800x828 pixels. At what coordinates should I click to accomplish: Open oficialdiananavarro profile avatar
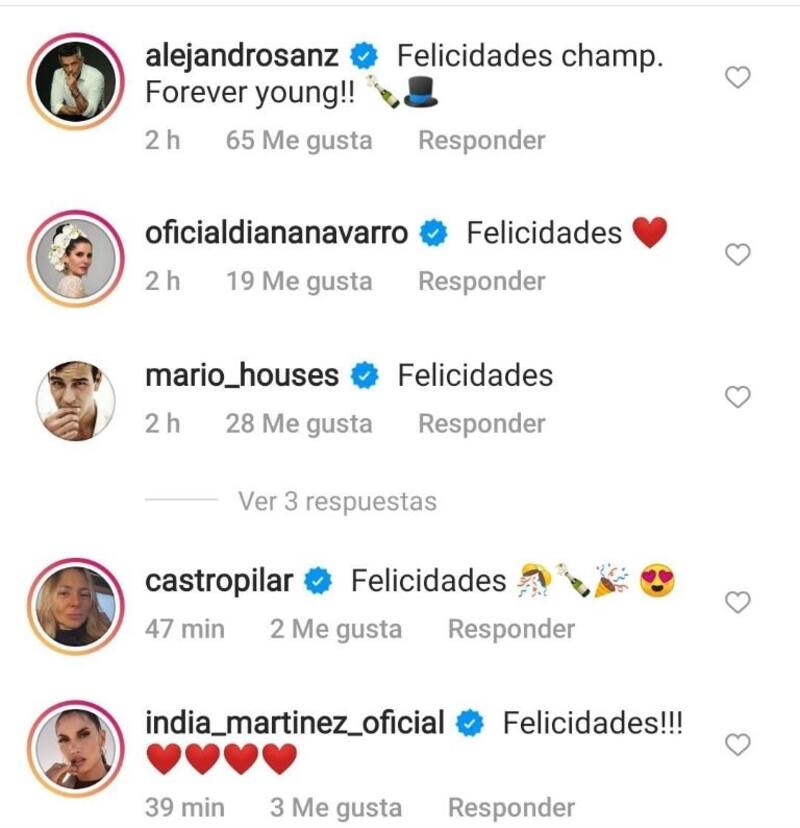78,258
